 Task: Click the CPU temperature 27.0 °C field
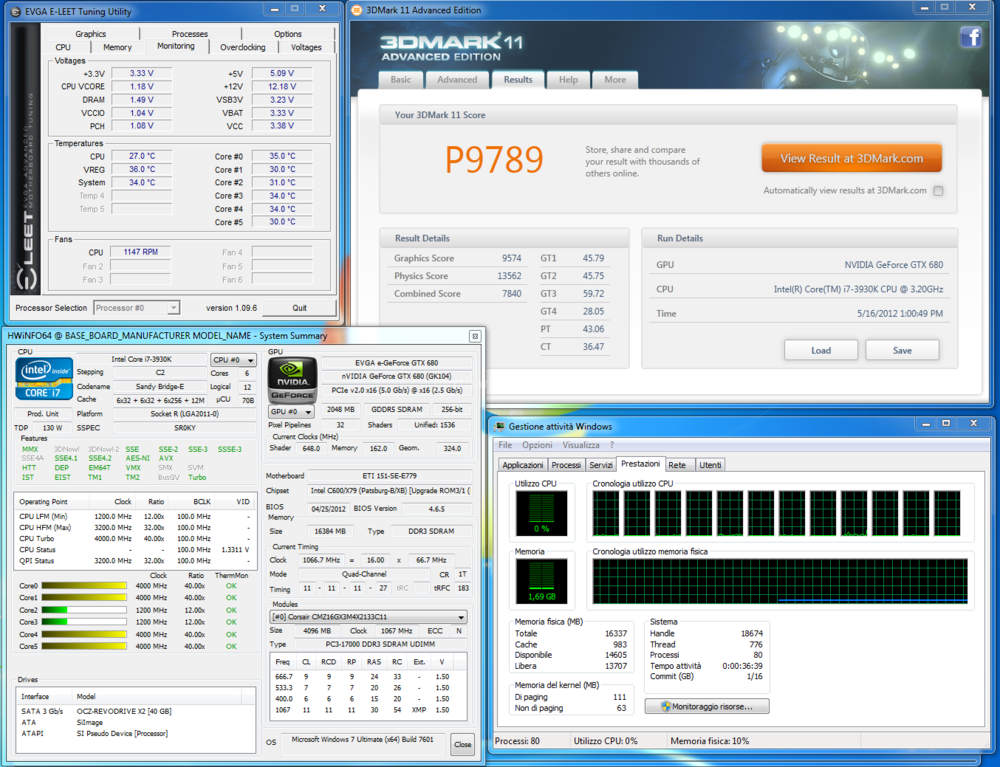click(x=142, y=156)
